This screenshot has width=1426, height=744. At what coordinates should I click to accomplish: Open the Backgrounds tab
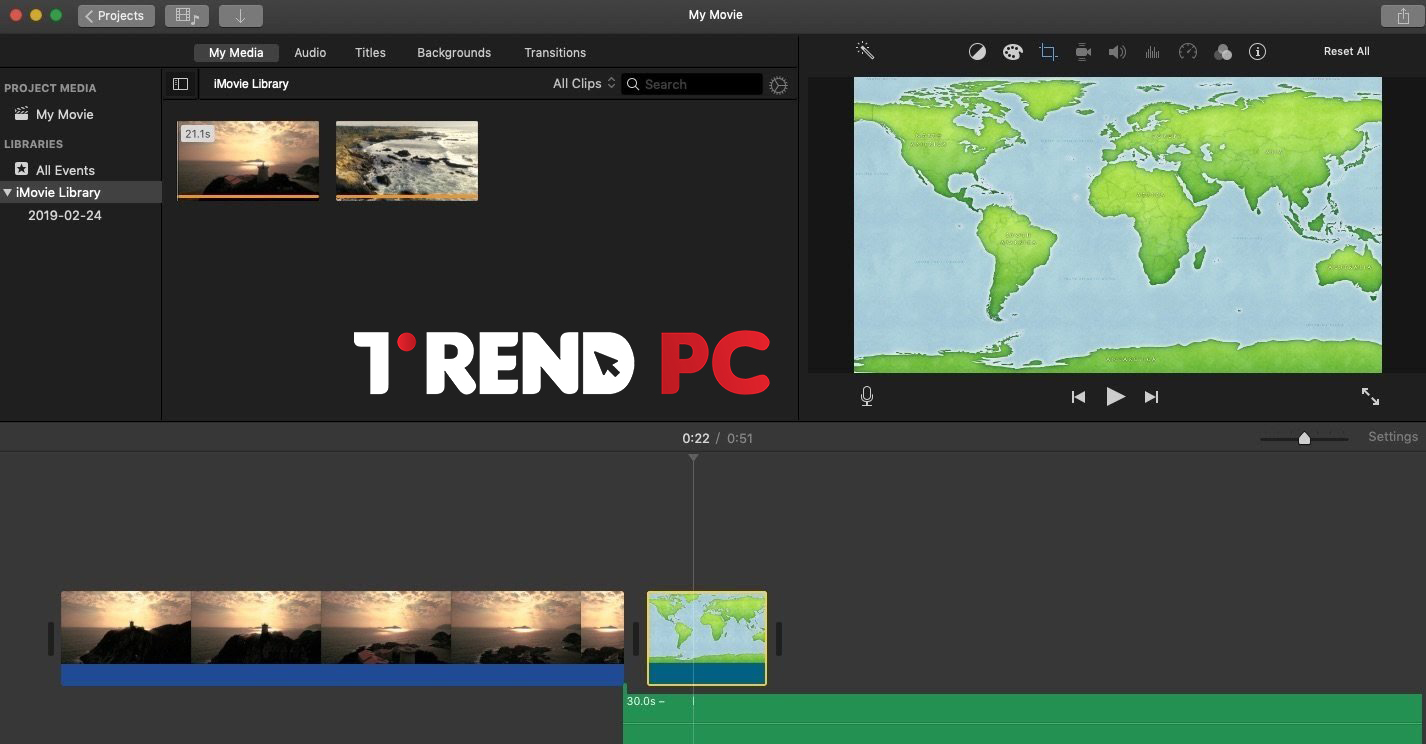coord(454,52)
